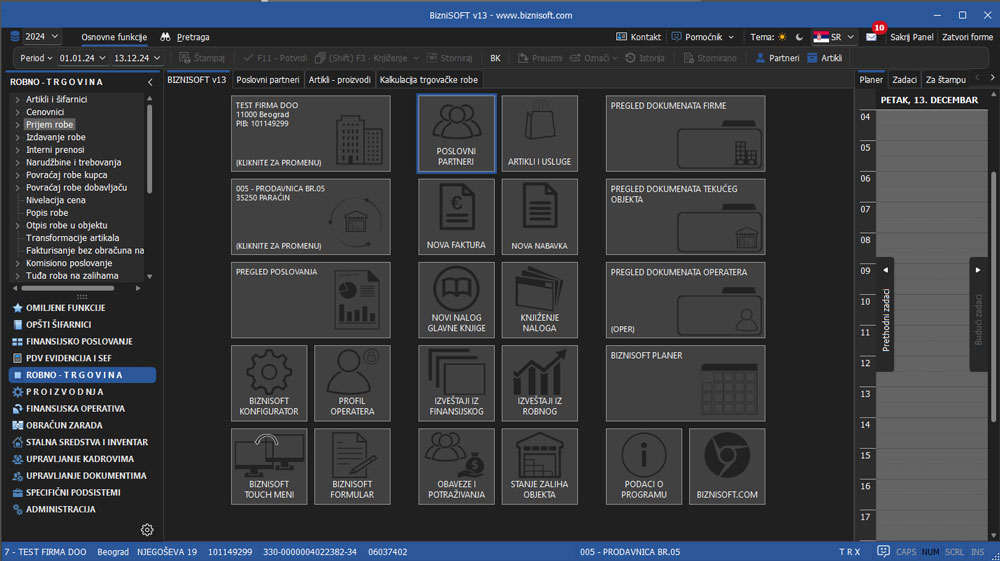Open Podaci o Programu info tile
Image resolution: width=1000 pixels, height=561 pixels.
click(x=643, y=466)
